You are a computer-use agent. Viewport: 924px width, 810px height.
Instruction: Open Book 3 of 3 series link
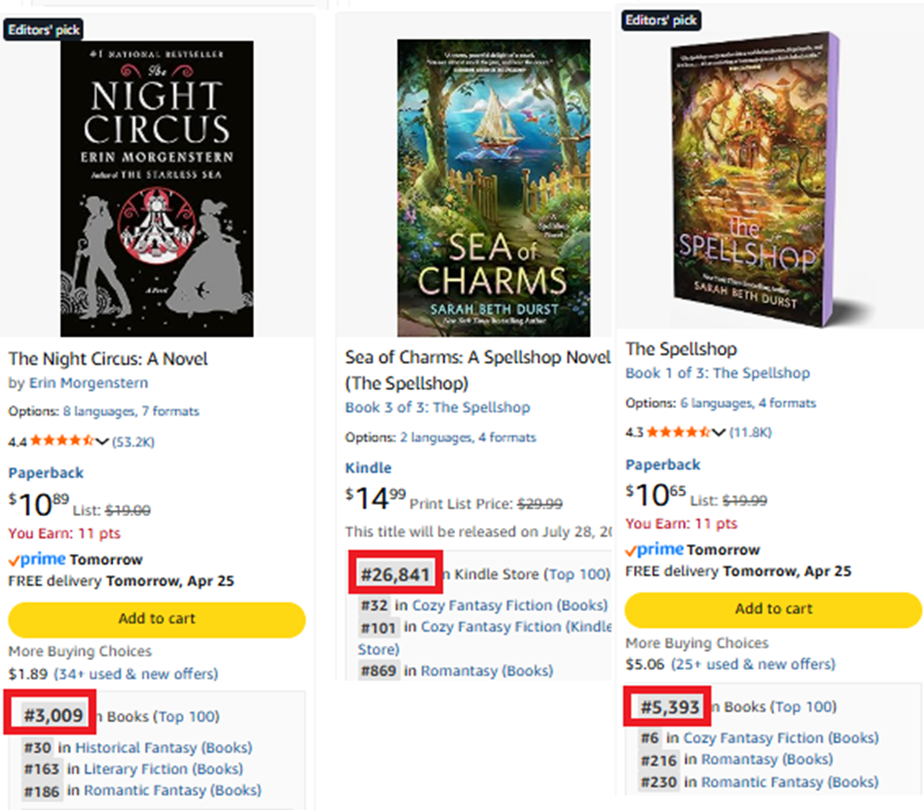pyautogui.click(x=437, y=407)
